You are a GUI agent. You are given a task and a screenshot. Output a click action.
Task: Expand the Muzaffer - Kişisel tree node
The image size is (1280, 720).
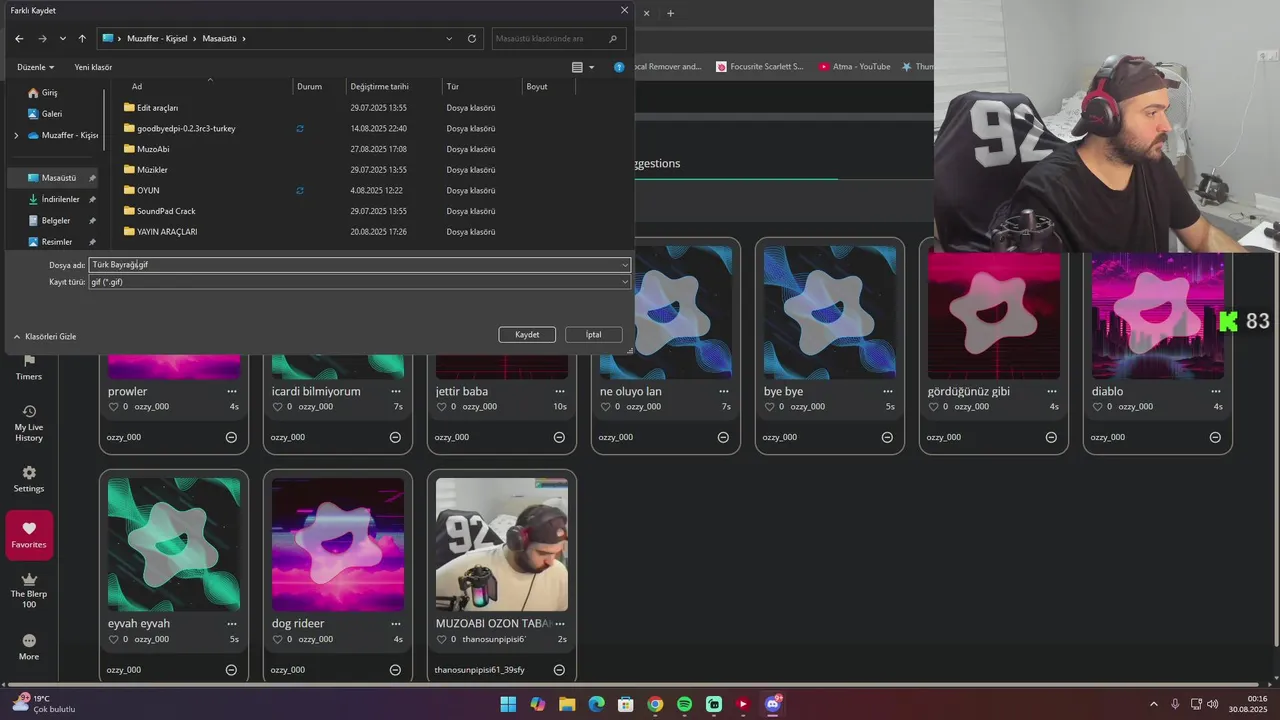point(15,135)
